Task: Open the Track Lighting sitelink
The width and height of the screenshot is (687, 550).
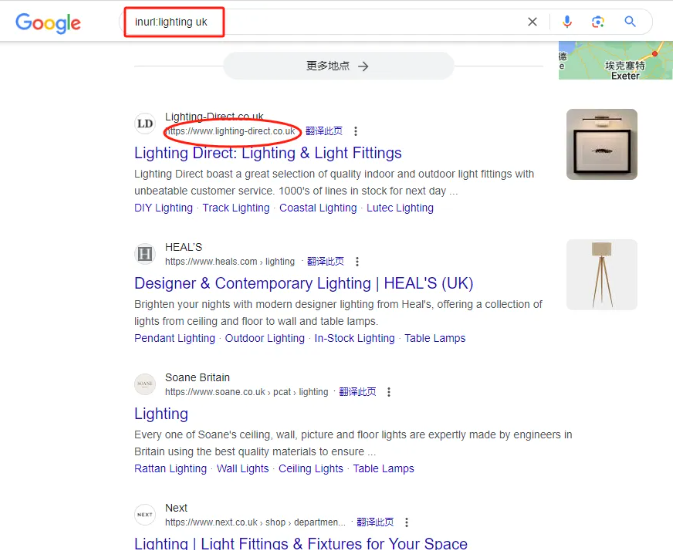Action: (236, 208)
